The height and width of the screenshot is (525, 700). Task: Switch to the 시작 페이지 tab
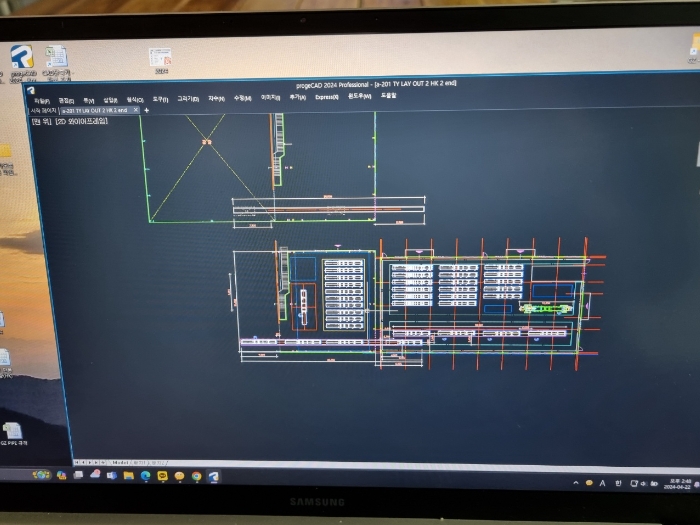[43, 111]
